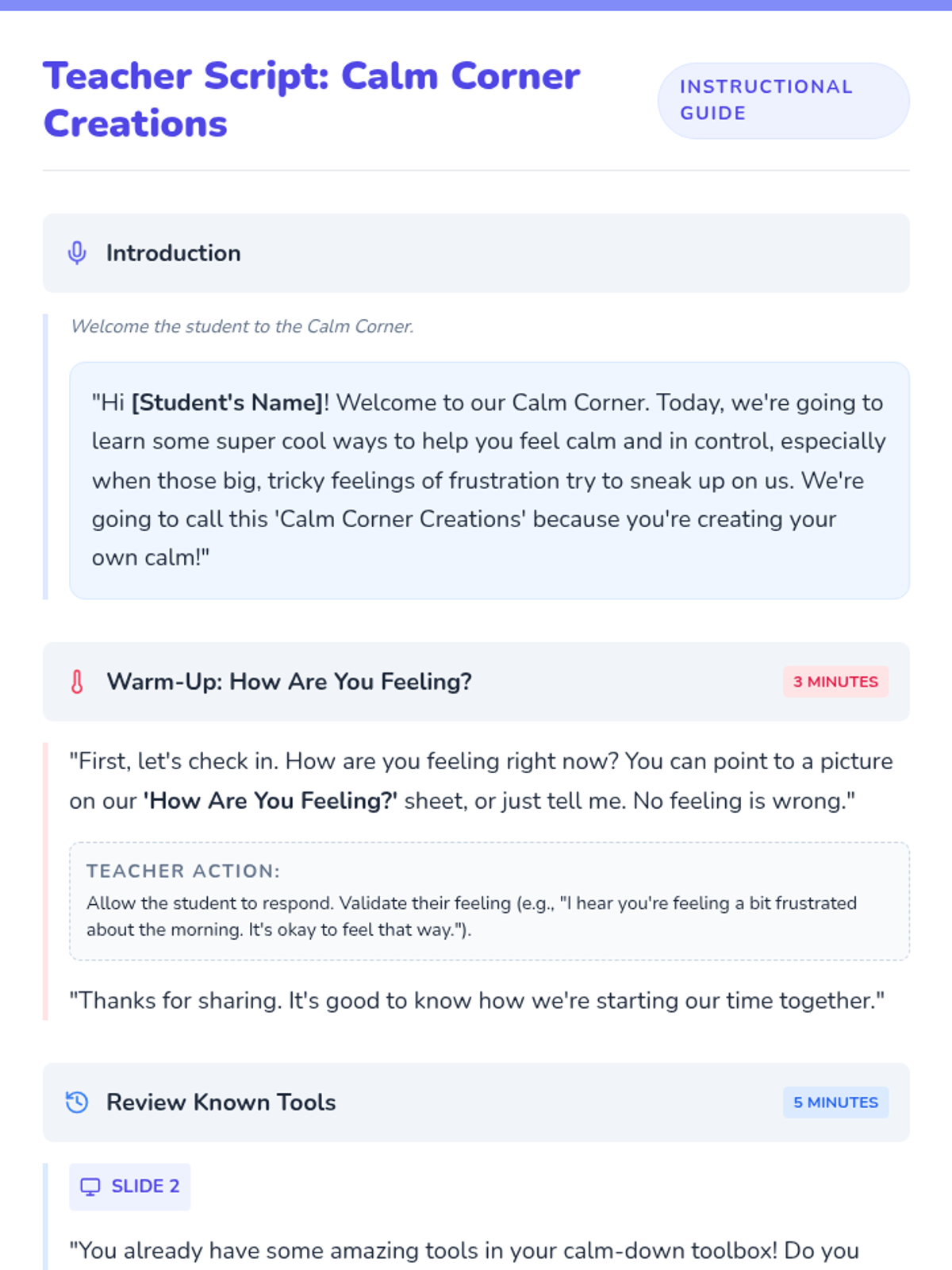
Task: Expand the Warm-Up: How Are You Feeling? header
Action: (x=476, y=682)
